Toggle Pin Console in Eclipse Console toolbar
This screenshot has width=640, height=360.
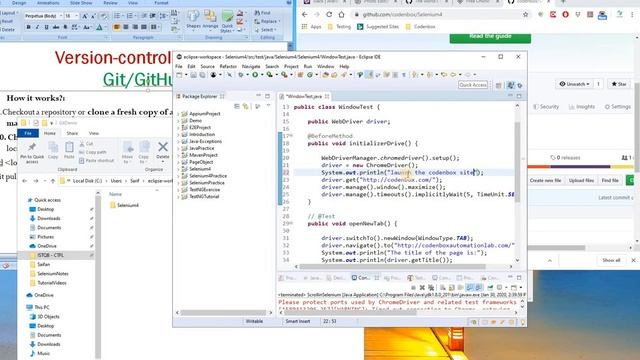click(490, 287)
